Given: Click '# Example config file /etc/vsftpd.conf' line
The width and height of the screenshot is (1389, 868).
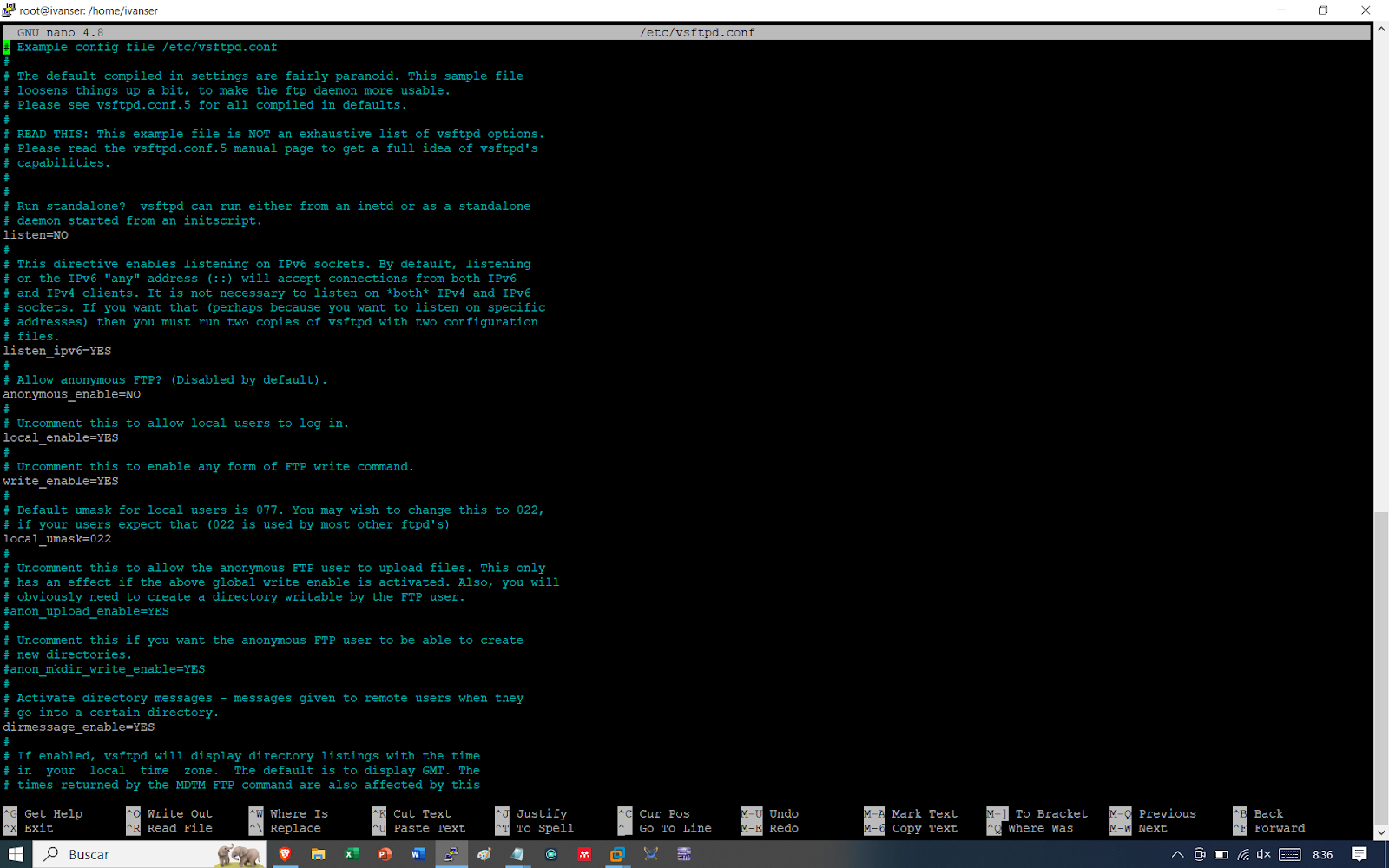Looking at the screenshot, I should coord(141,47).
